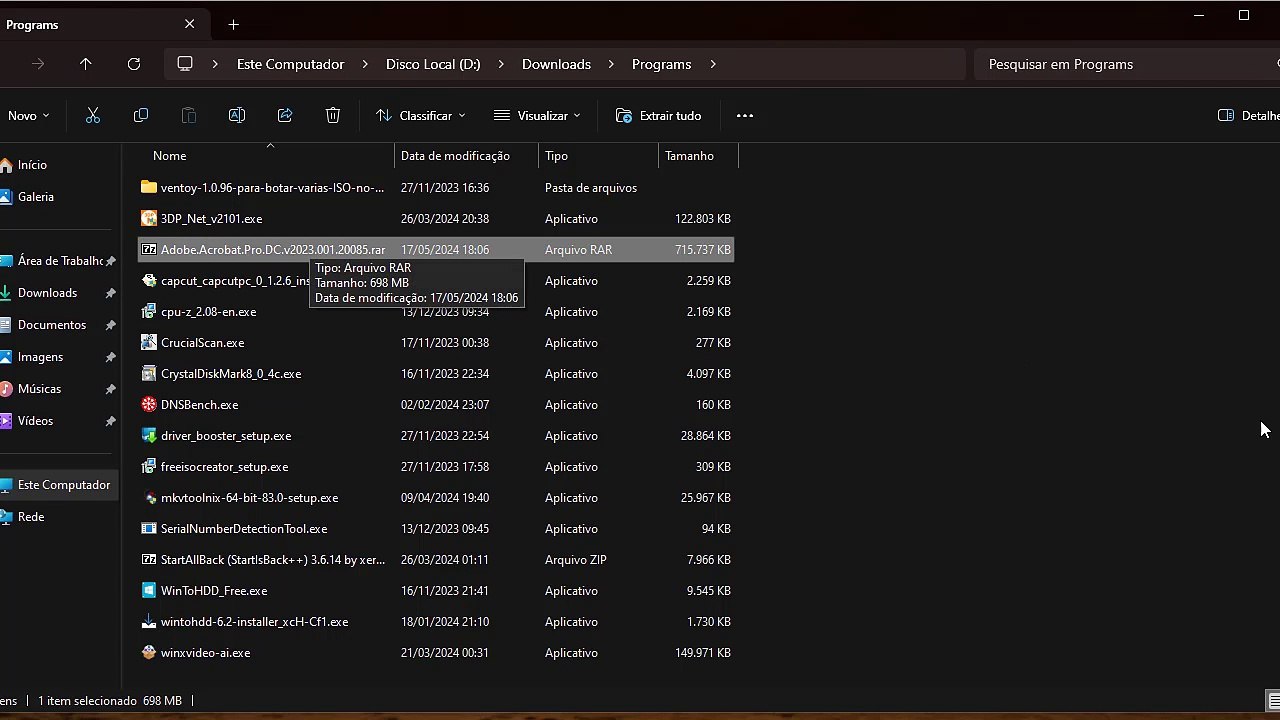This screenshot has height=720, width=1280.
Task: Click the Refresh icon
Action: click(134, 64)
